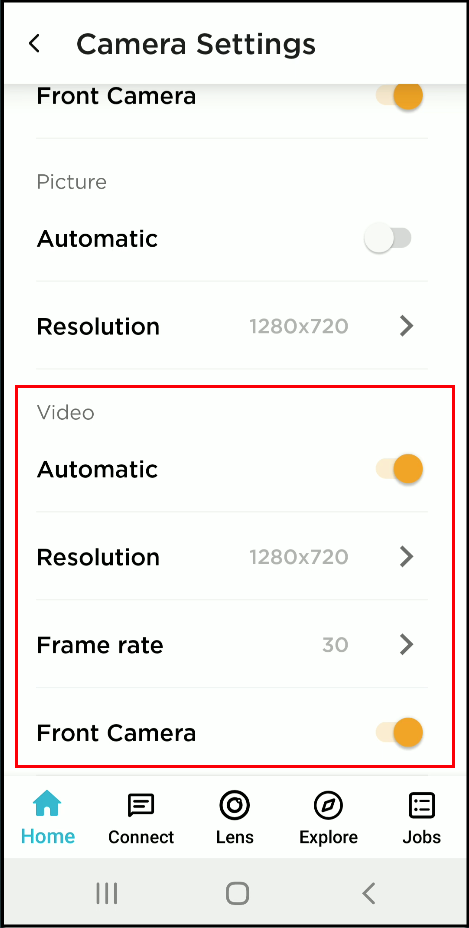The width and height of the screenshot is (469, 928).
Task: Open the Connect chat icon
Action: pos(141,805)
